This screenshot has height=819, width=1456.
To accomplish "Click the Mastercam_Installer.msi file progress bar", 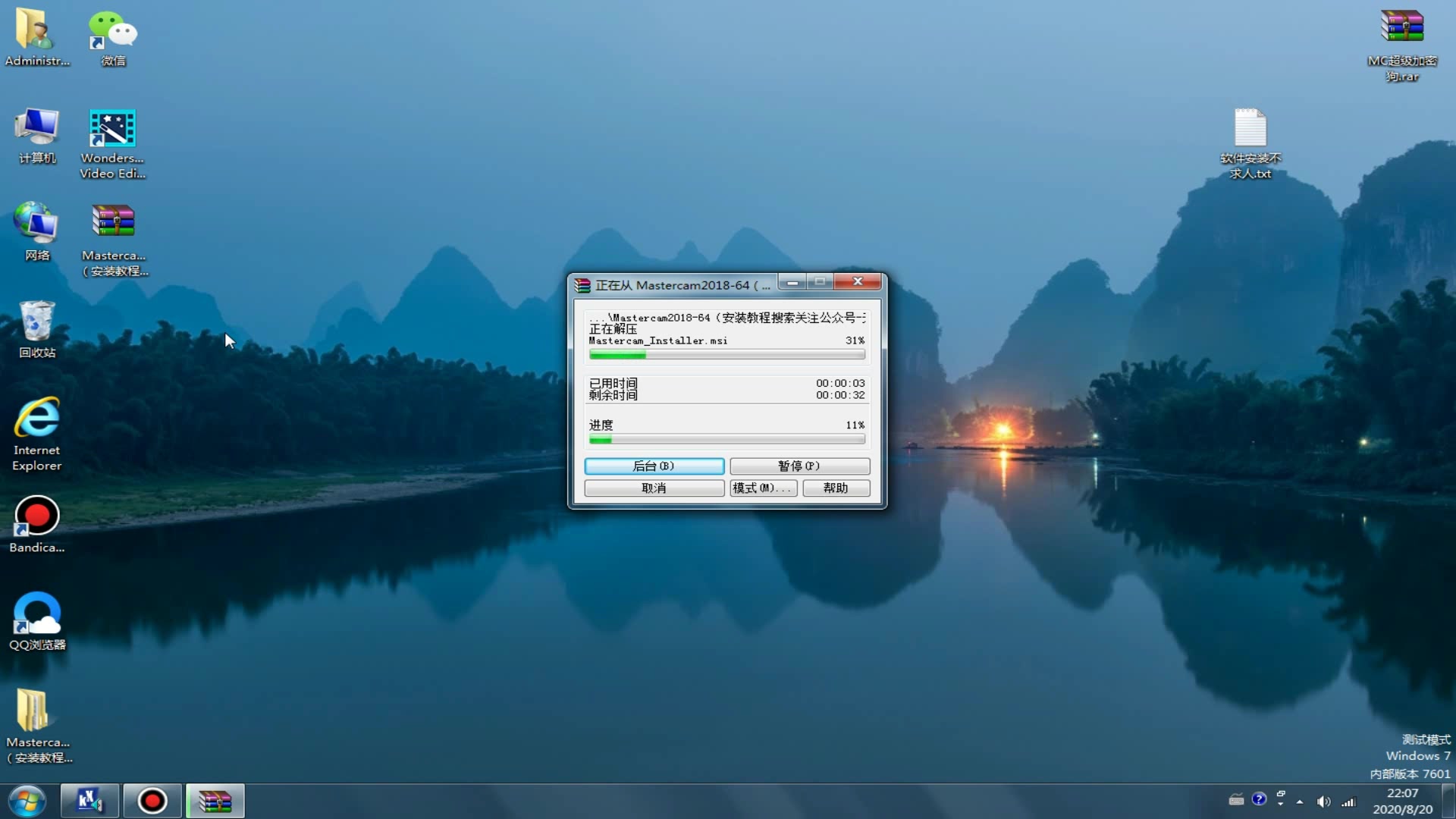I will tap(726, 355).
